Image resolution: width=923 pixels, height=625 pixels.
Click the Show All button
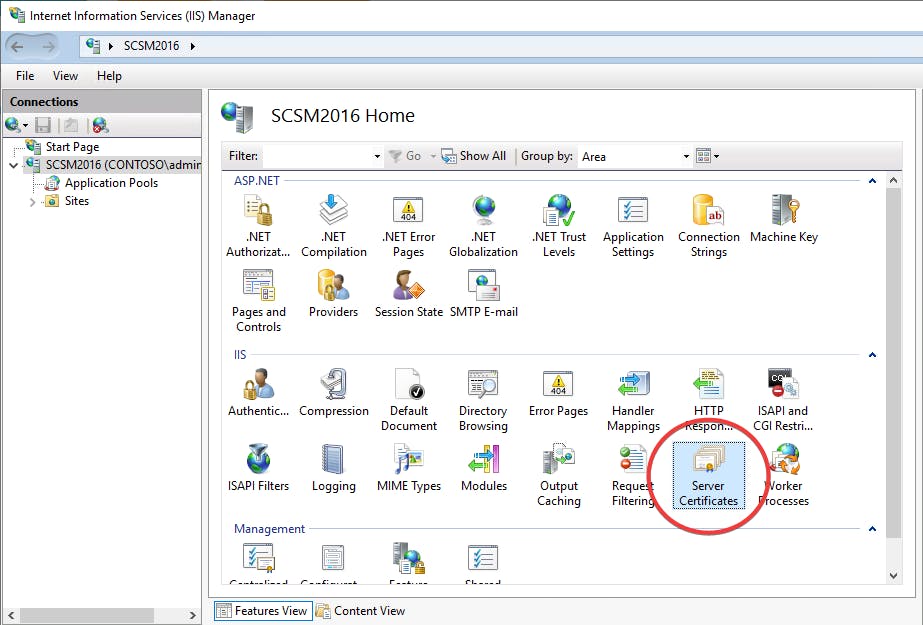[x=474, y=156]
